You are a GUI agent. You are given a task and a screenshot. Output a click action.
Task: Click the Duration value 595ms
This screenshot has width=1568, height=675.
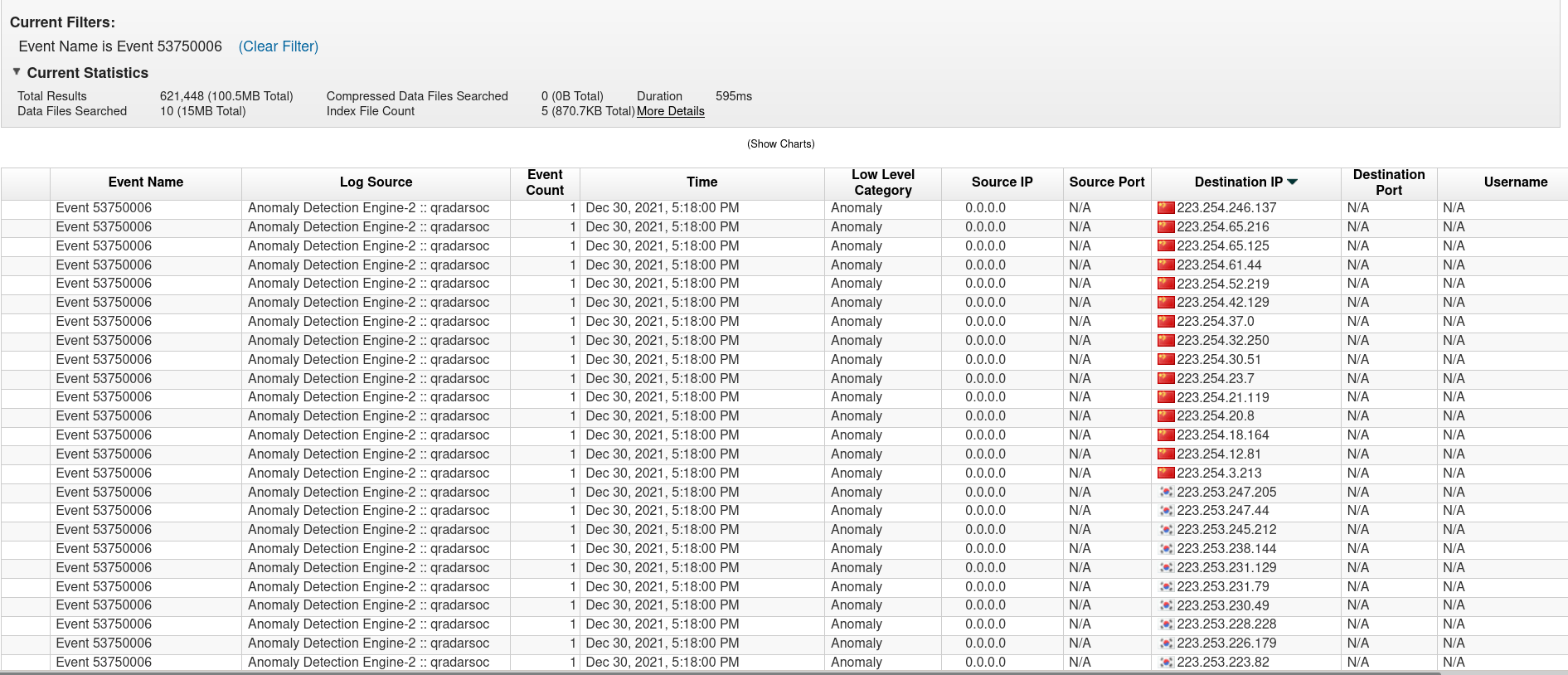(734, 96)
